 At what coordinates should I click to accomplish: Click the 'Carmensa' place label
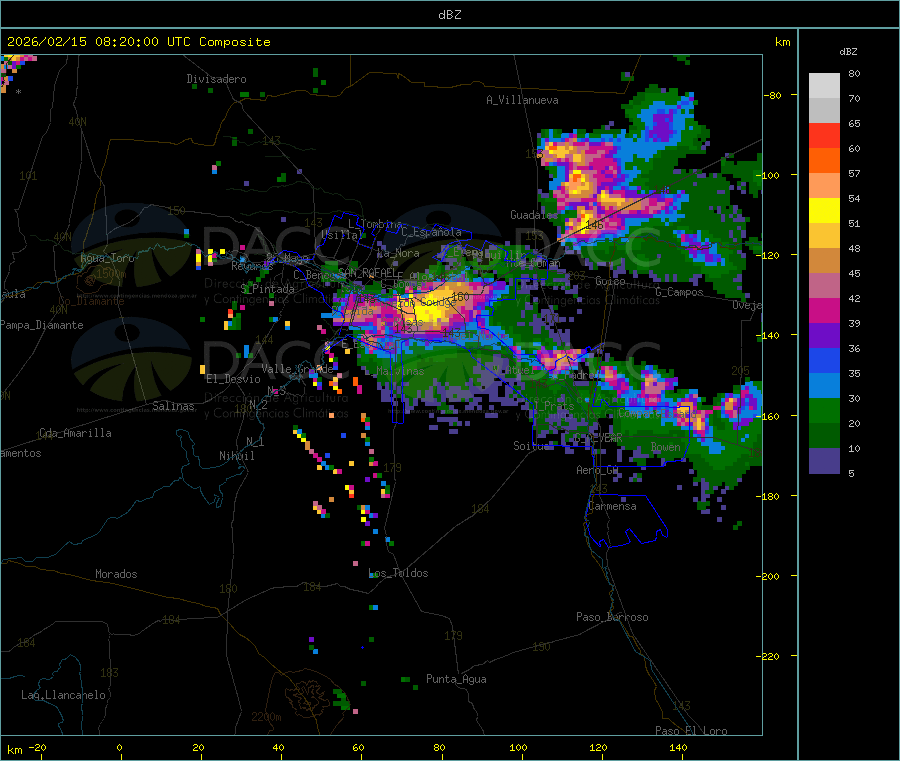(612, 506)
